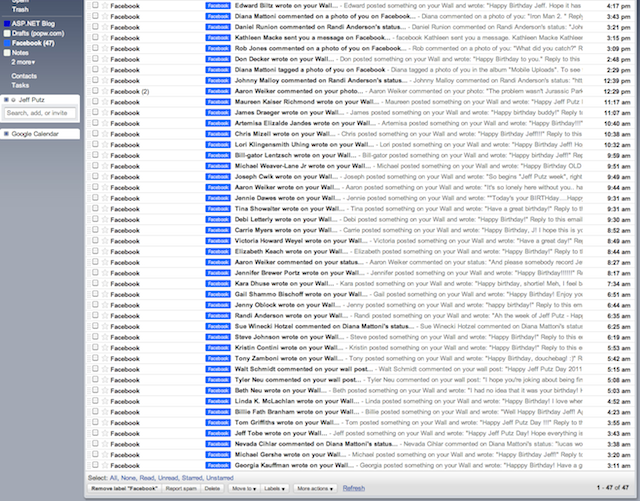Star the Joseph Cwik wall post email
This screenshot has height=501, width=640.
coord(105,176)
